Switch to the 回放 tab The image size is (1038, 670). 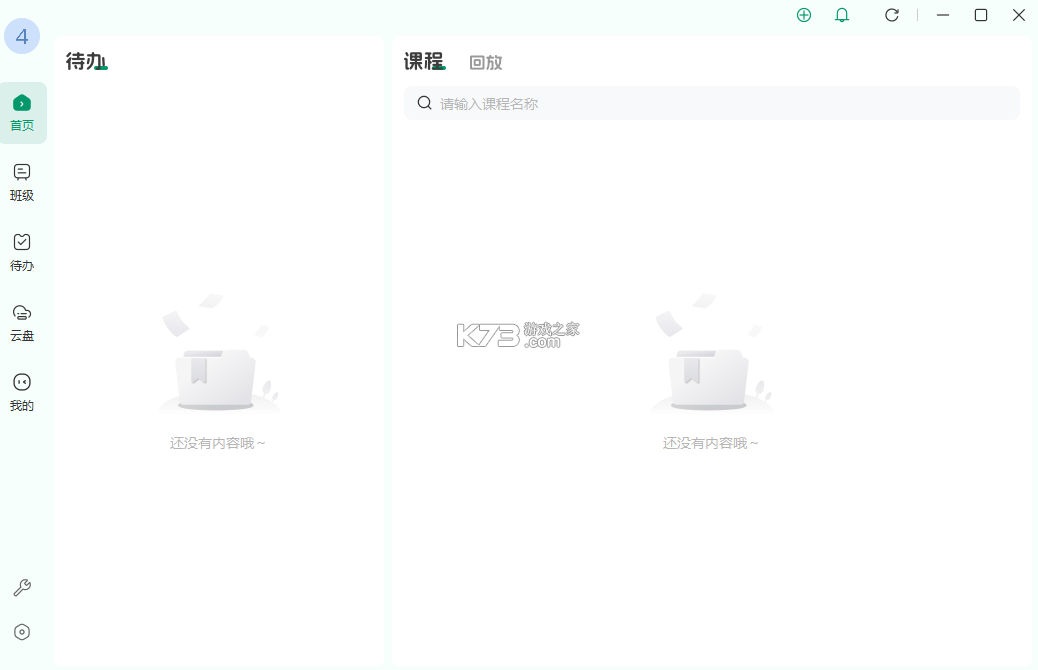[x=486, y=62]
